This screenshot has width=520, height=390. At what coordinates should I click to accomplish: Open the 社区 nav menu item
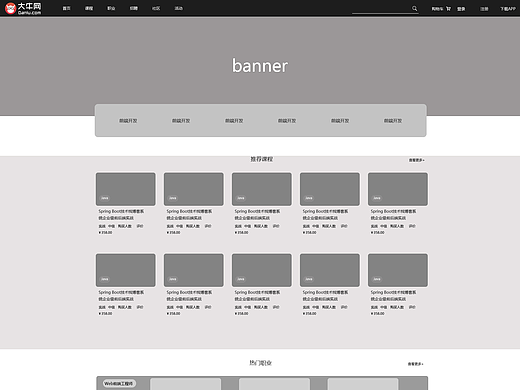tap(156, 8)
